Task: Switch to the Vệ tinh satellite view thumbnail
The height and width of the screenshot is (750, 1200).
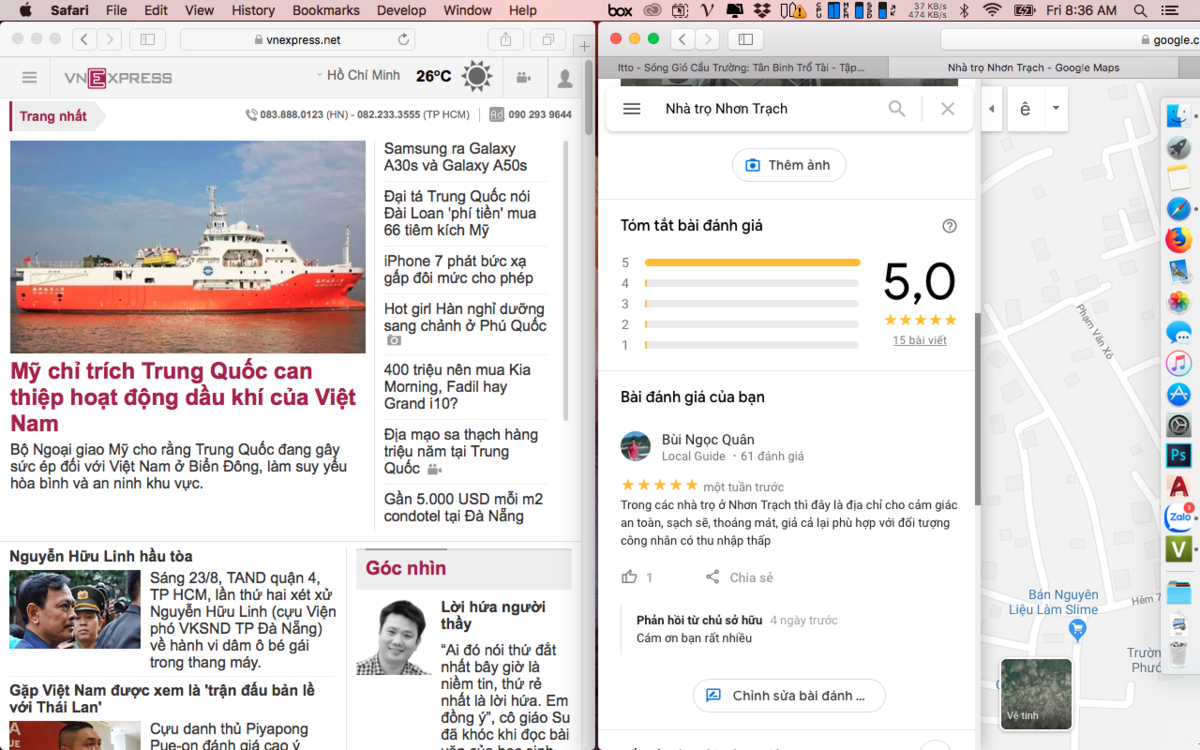Action: (1036, 694)
